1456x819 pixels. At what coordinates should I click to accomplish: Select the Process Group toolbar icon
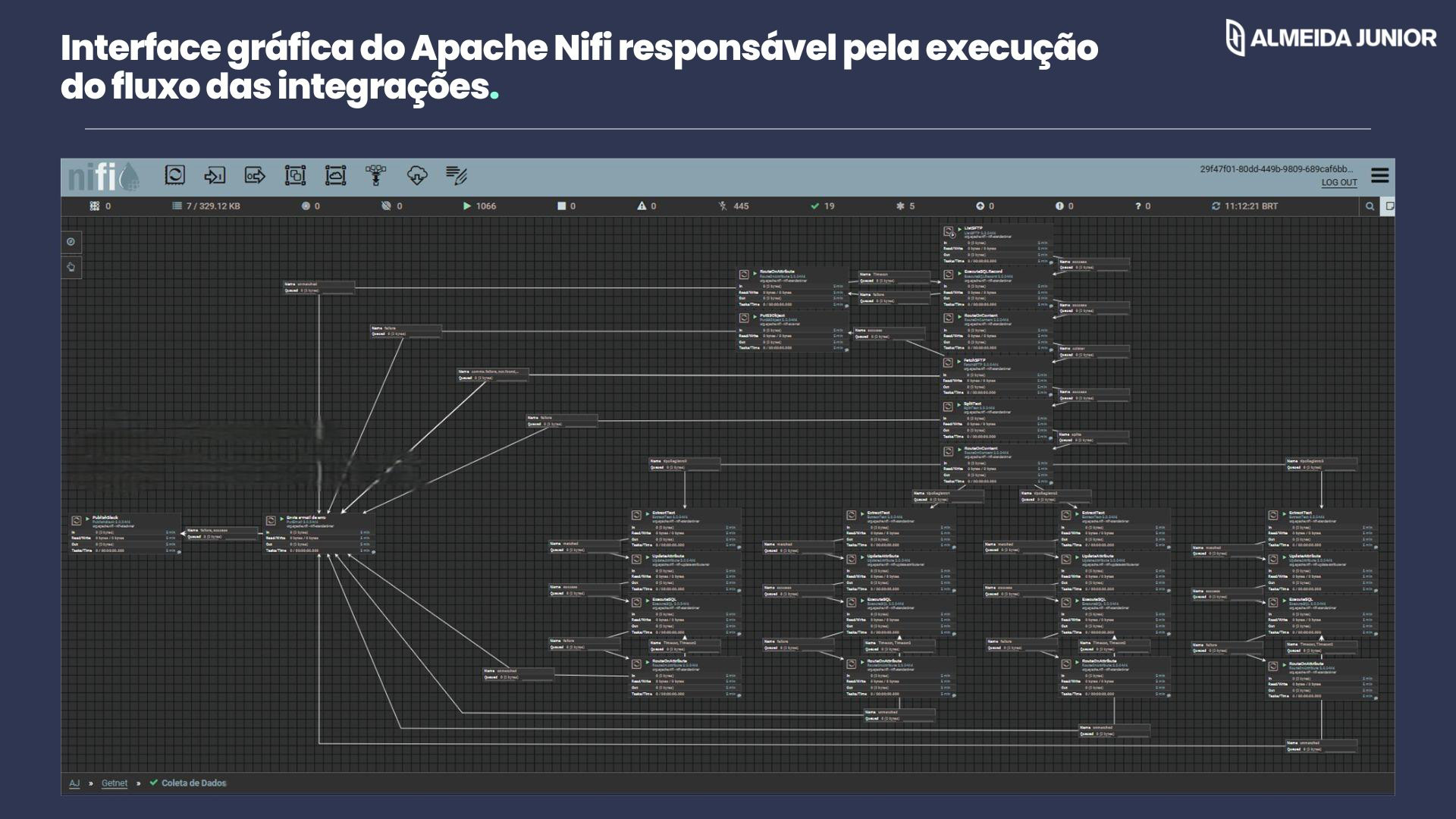(x=295, y=176)
